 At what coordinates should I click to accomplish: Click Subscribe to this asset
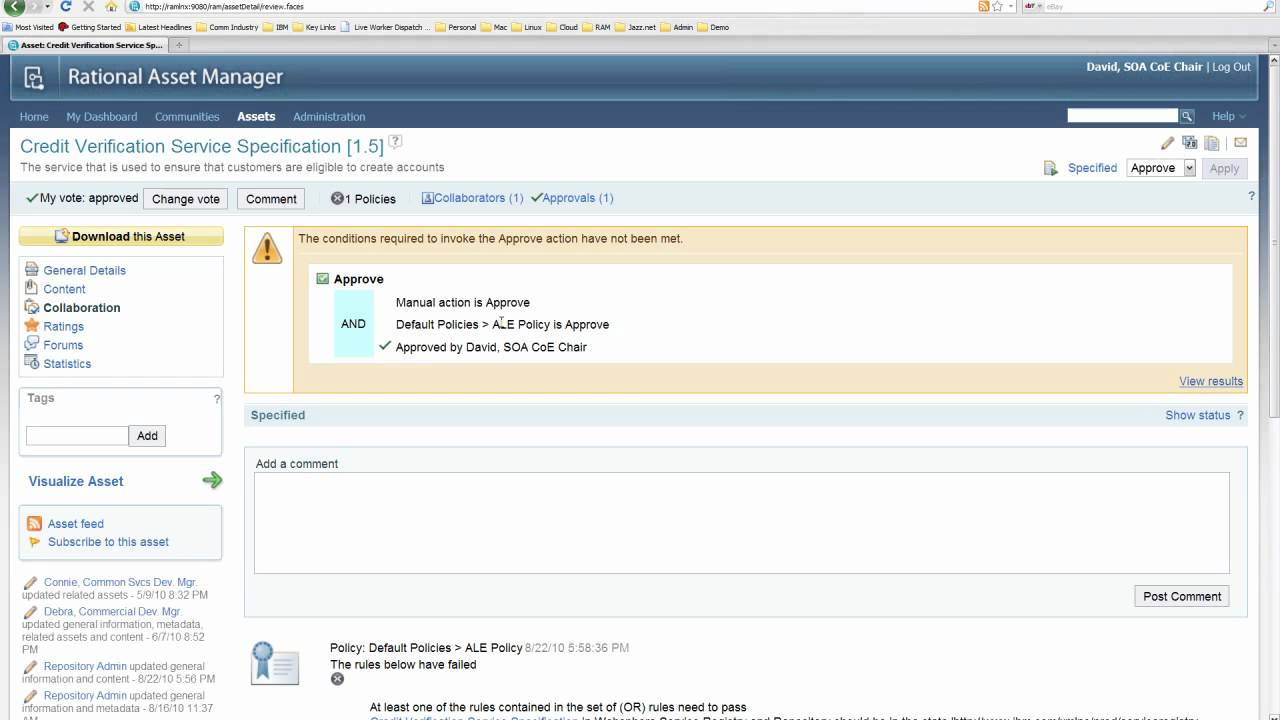click(x=108, y=542)
